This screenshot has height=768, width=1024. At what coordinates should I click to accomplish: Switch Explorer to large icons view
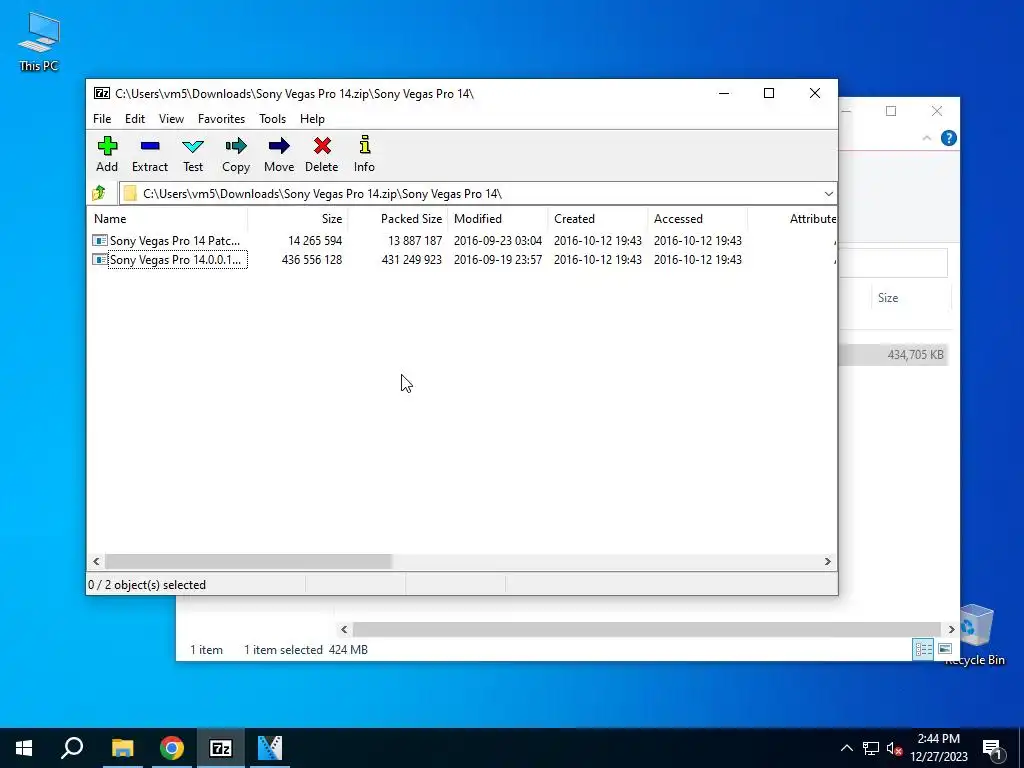(x=944, y=648)
